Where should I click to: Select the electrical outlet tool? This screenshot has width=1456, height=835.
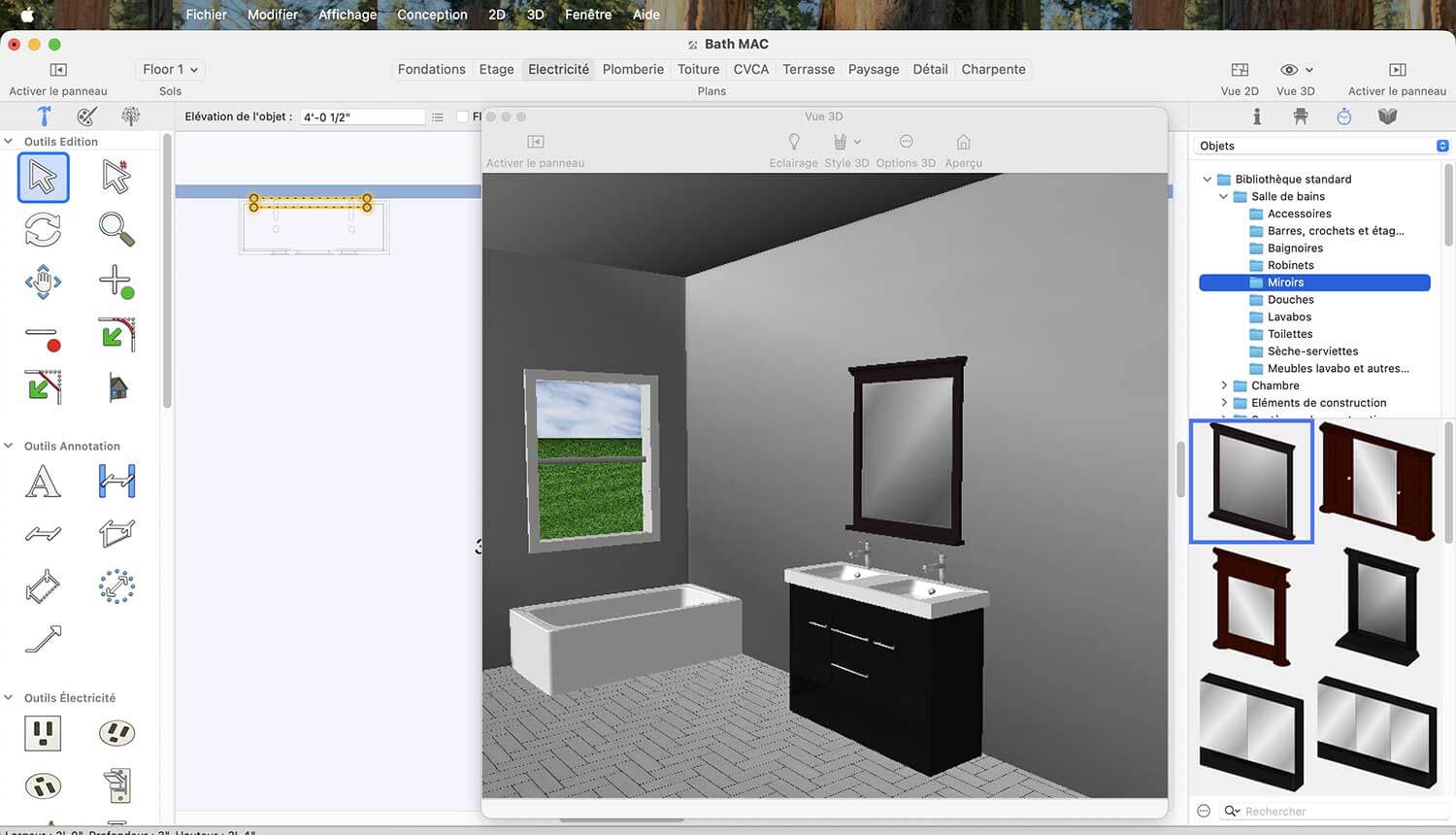[43, 732]
